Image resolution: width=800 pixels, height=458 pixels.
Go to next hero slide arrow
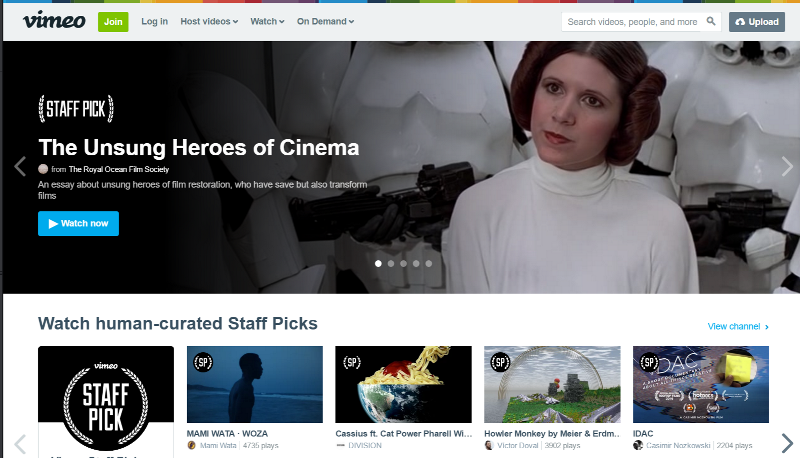pos(787,166)
